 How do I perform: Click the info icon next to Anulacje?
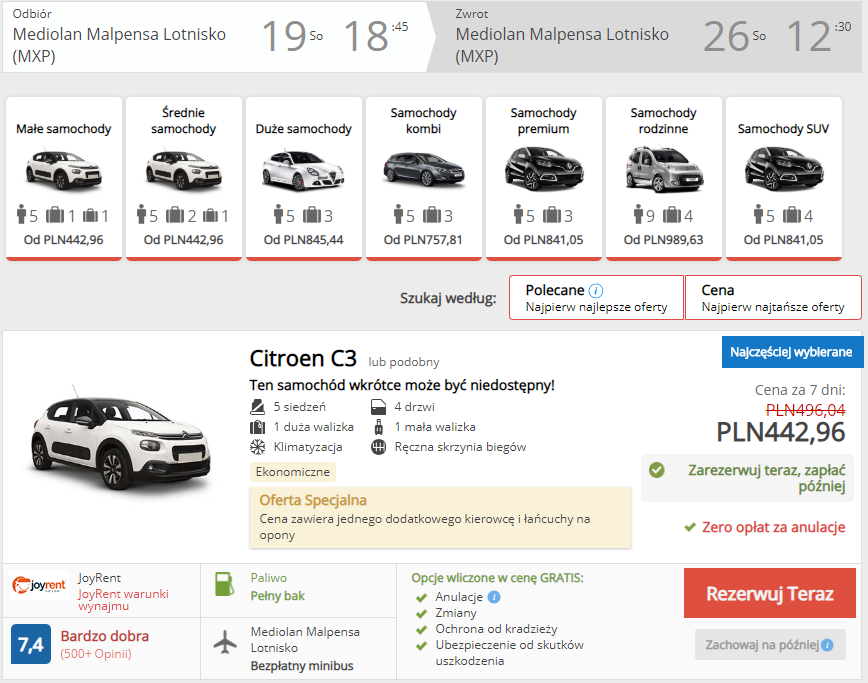pyautogui.click(x=494, y=597)
